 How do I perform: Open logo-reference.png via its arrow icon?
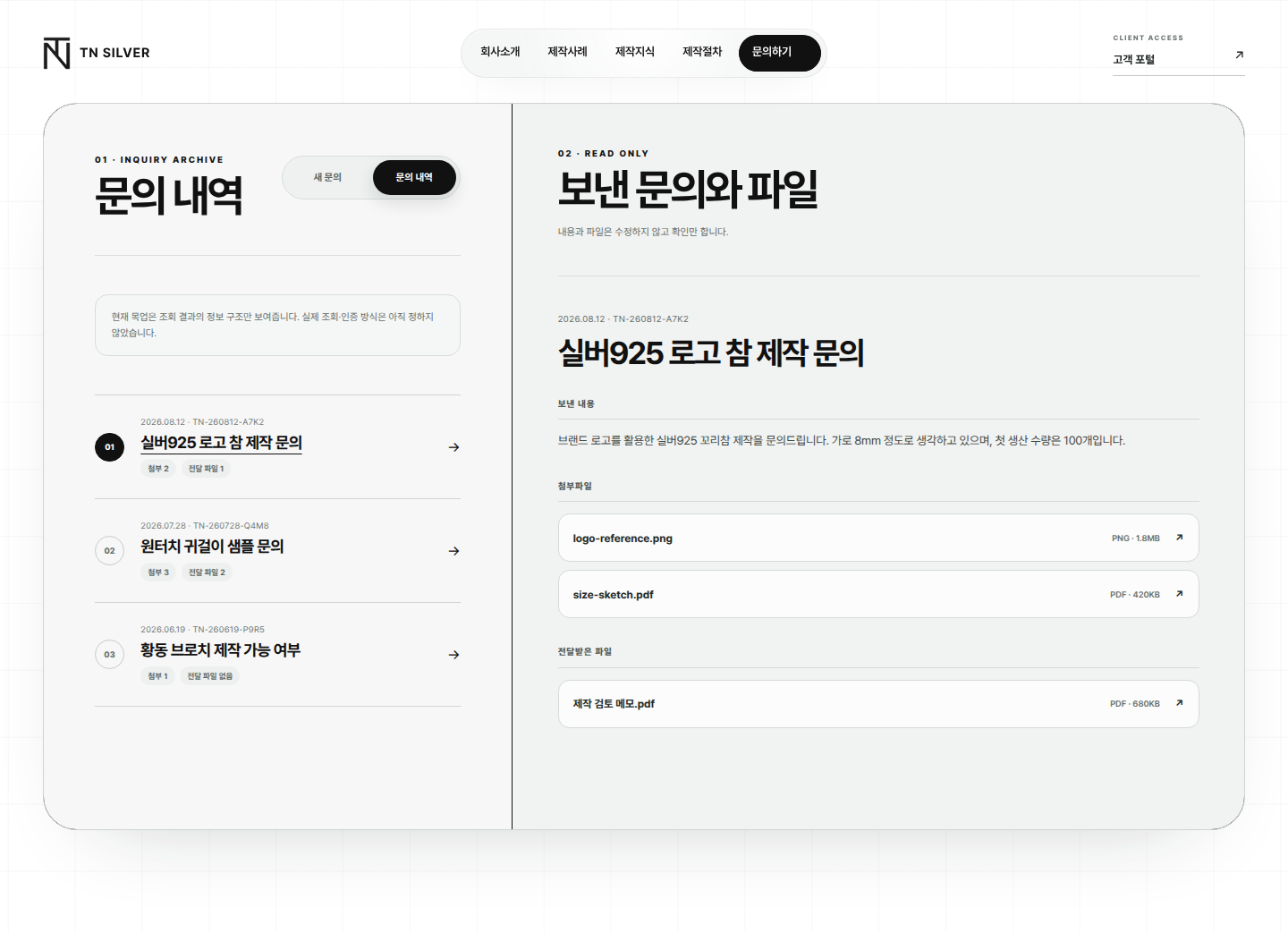point(1179,538)
